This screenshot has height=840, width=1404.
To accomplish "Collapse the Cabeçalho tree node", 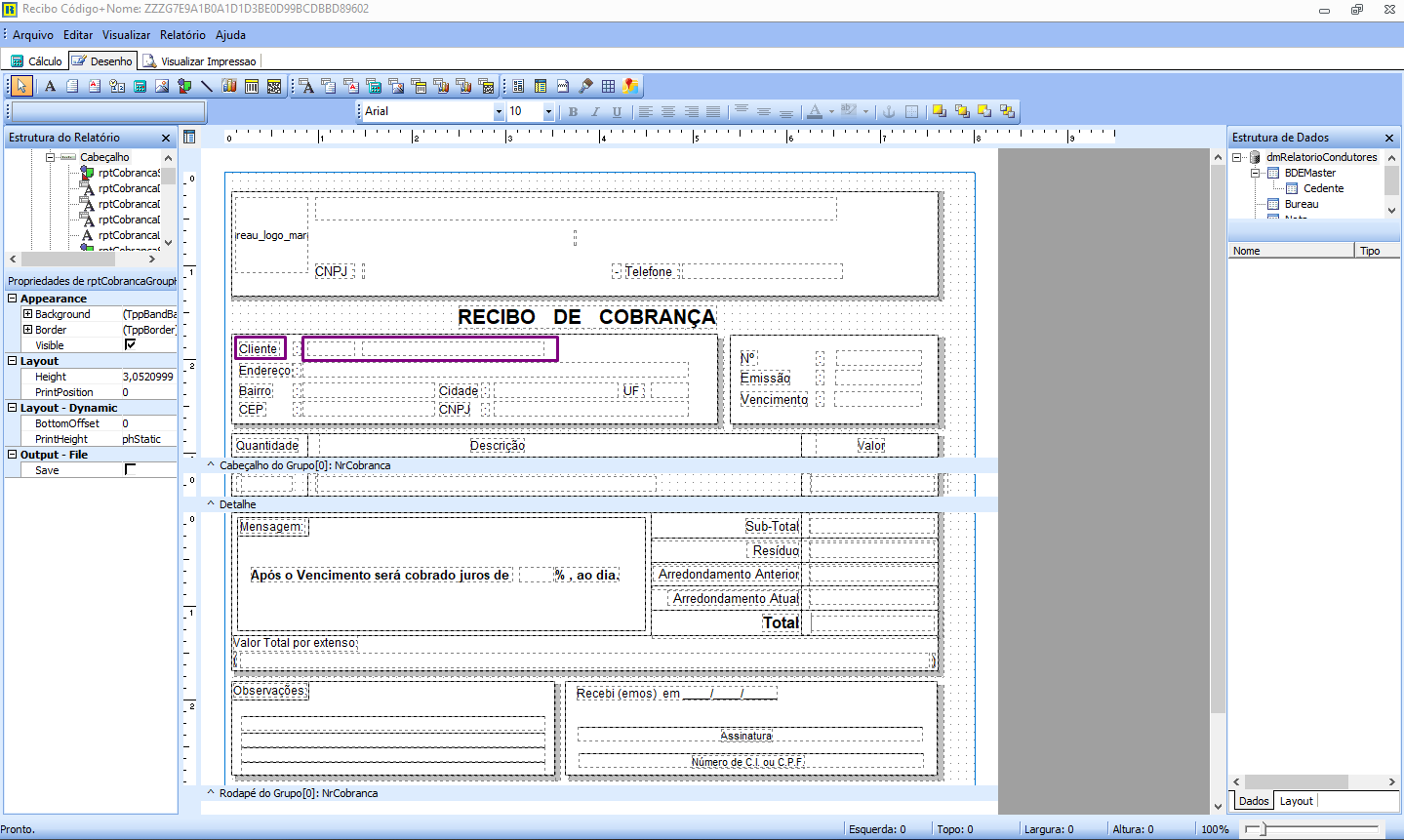I will [x=51, y=157].
